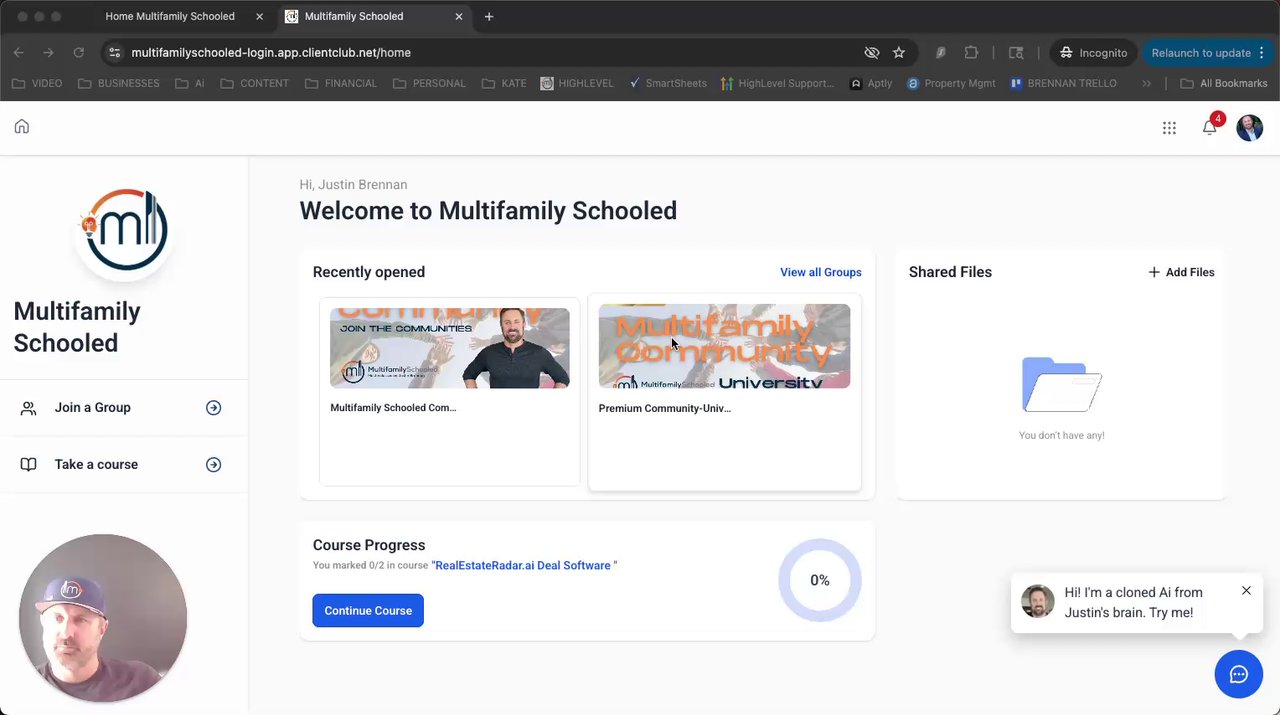
Task: Click the browser forward arrow
Action: 48,52
